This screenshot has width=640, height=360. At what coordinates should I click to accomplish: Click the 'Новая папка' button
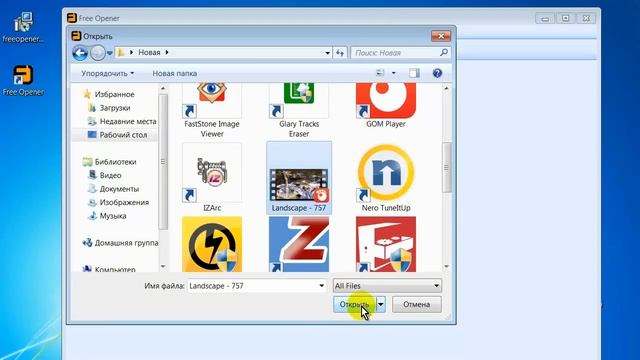click(x=175, y=73)
